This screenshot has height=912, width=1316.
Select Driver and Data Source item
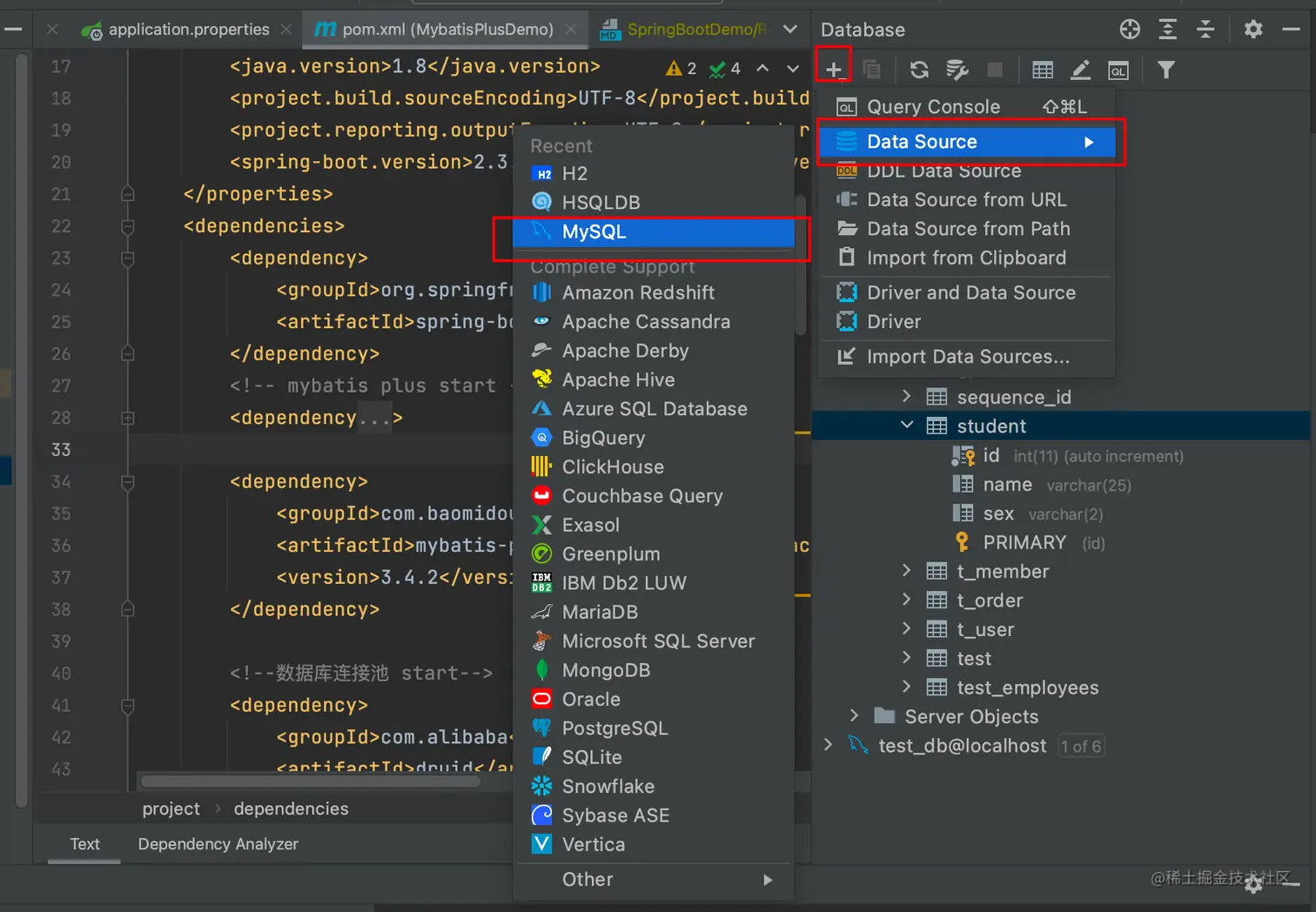tap(967, 292)
